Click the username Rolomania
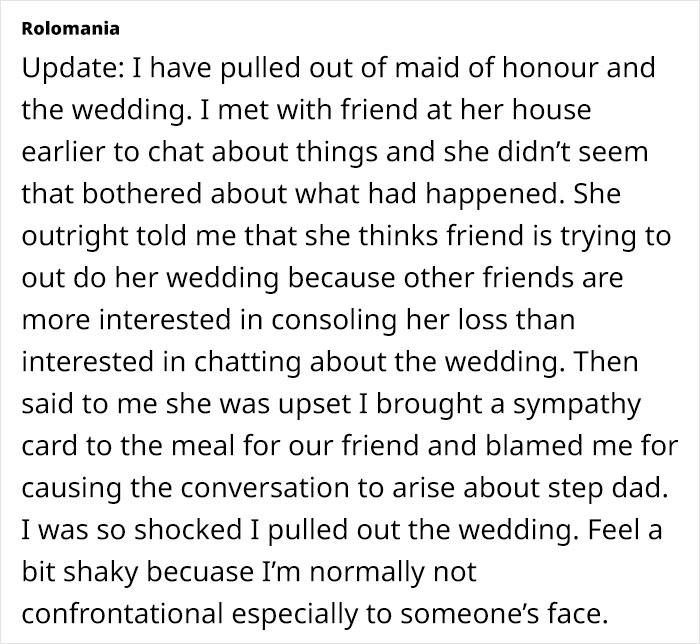The height and width of the screenshot is (644, 700). point(71,29)
